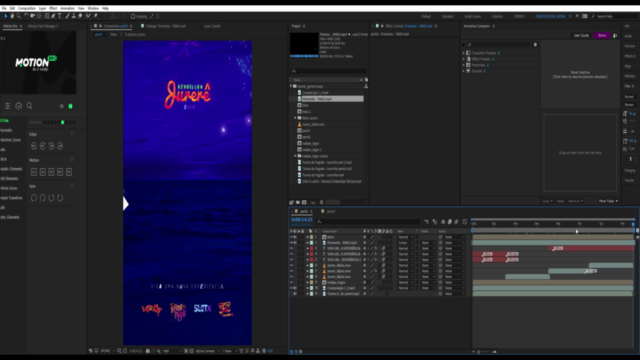Screen dimensions: 640x360
Task: Toggle the Snapping checkbox
Action: pos(133,16)
